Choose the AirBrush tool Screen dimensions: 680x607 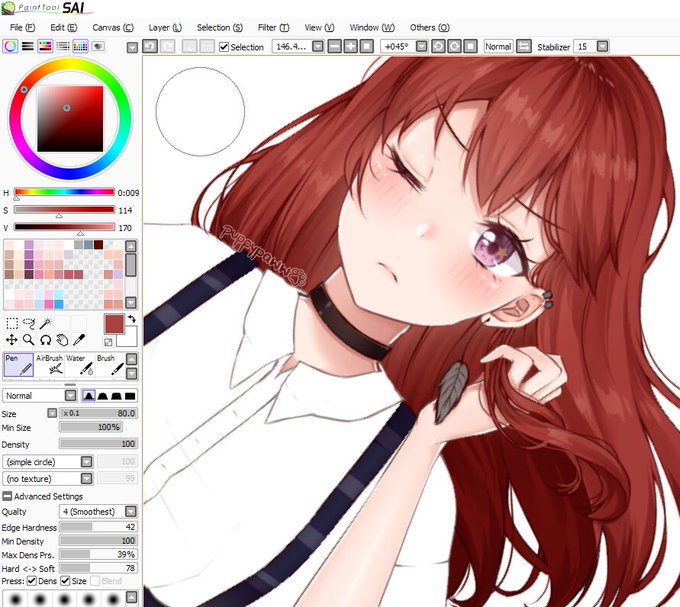tap(49, 365)
